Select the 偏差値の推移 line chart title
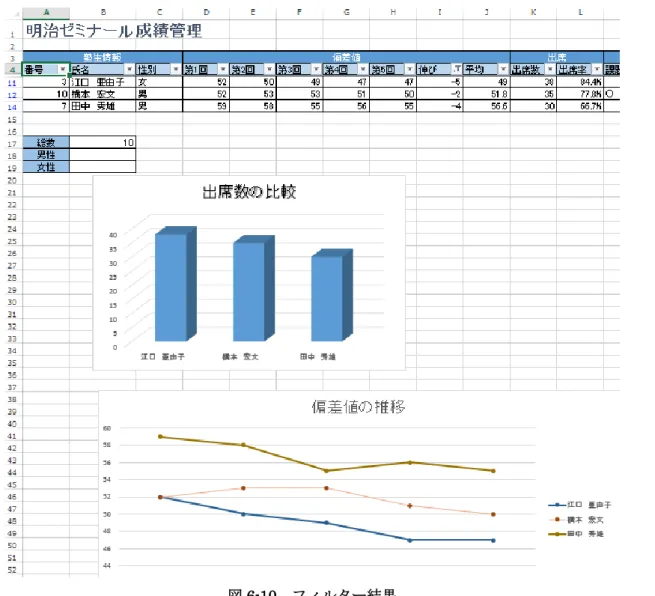 pos(358,407)
